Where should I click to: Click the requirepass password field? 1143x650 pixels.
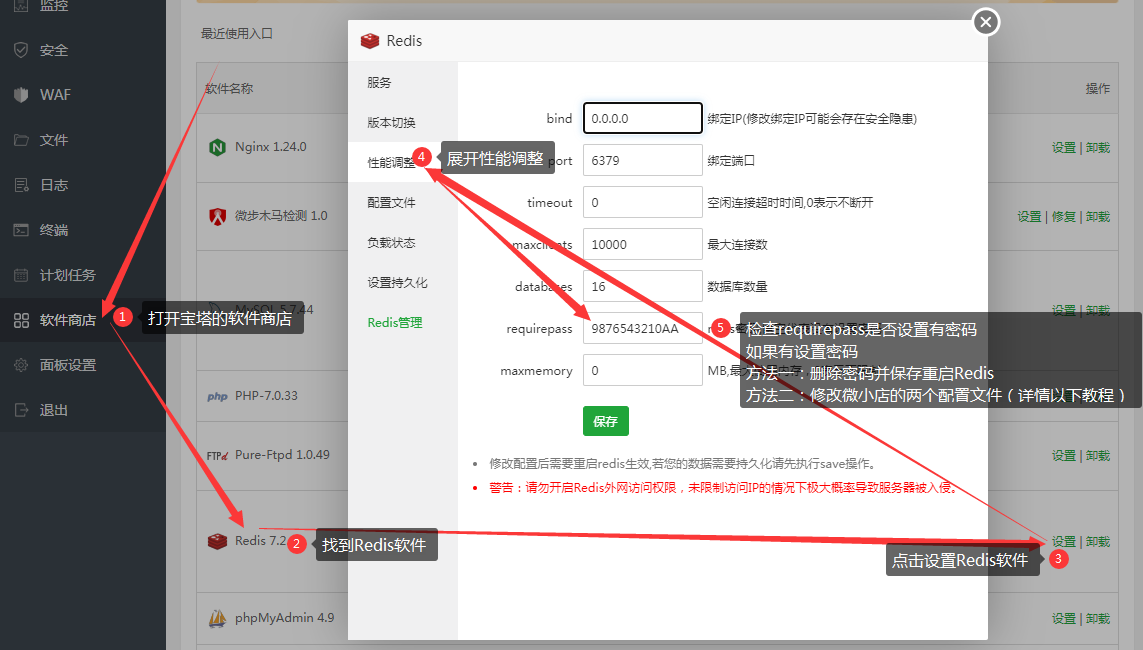[x=642, y=329]
